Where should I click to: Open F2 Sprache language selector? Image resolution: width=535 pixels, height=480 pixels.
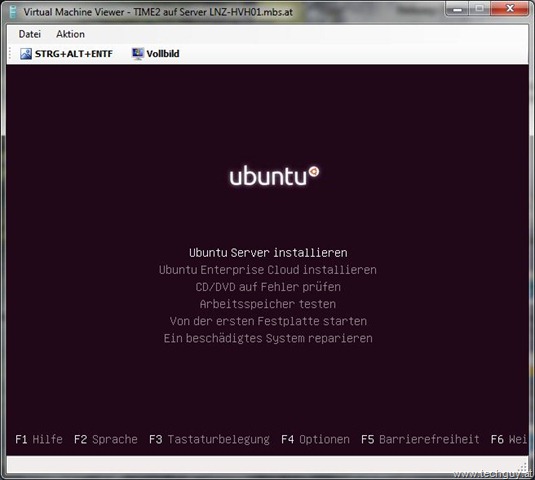106,439
